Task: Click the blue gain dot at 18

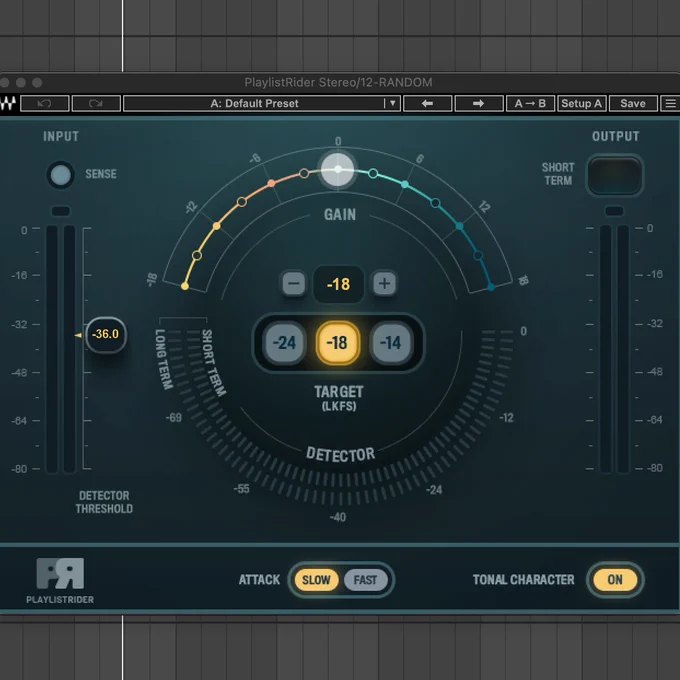Action: (x=491, y=287)
